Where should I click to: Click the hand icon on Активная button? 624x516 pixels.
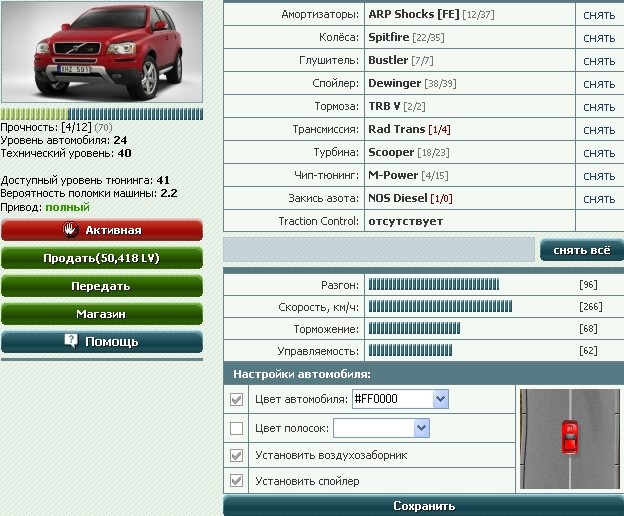coord(70,230)
